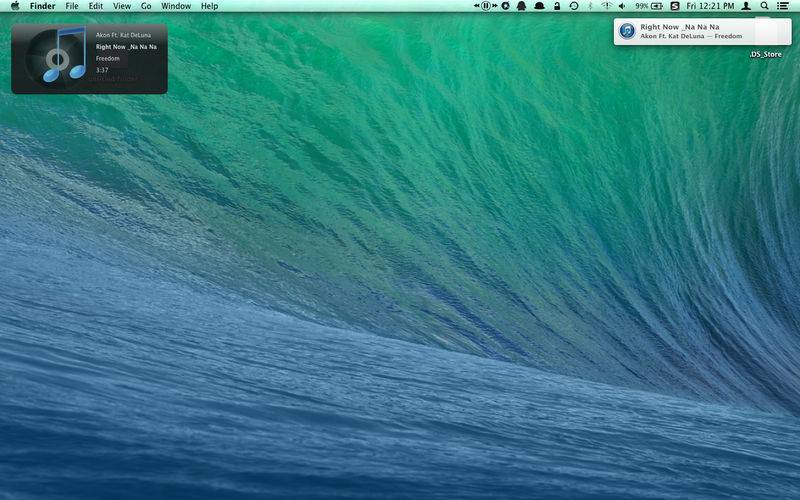Click the round menu bar icon after playback controls
The image size is (800, 500).
(x=505, y=6)
